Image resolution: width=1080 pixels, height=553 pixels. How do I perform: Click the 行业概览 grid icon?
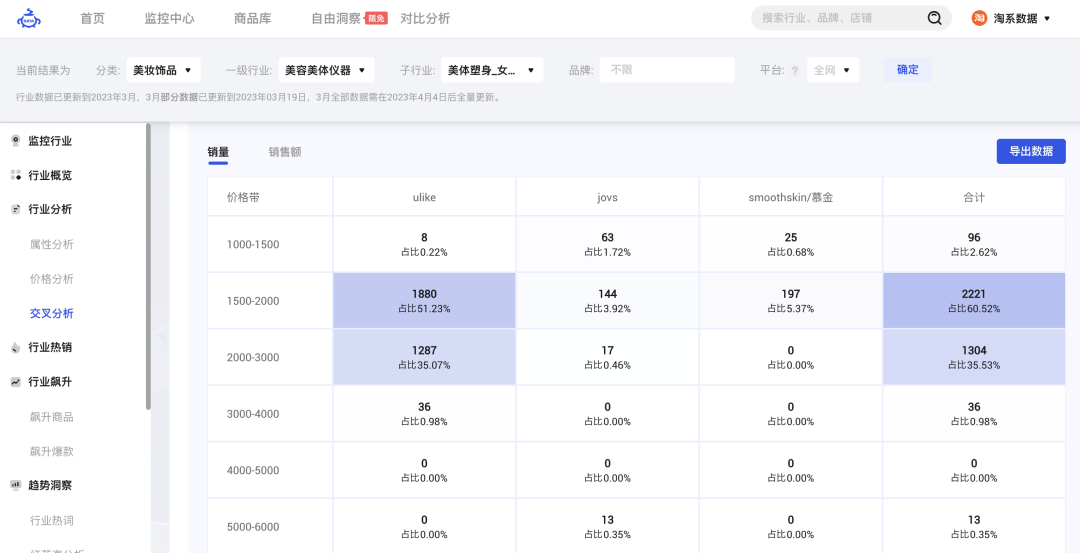point(15,176)
